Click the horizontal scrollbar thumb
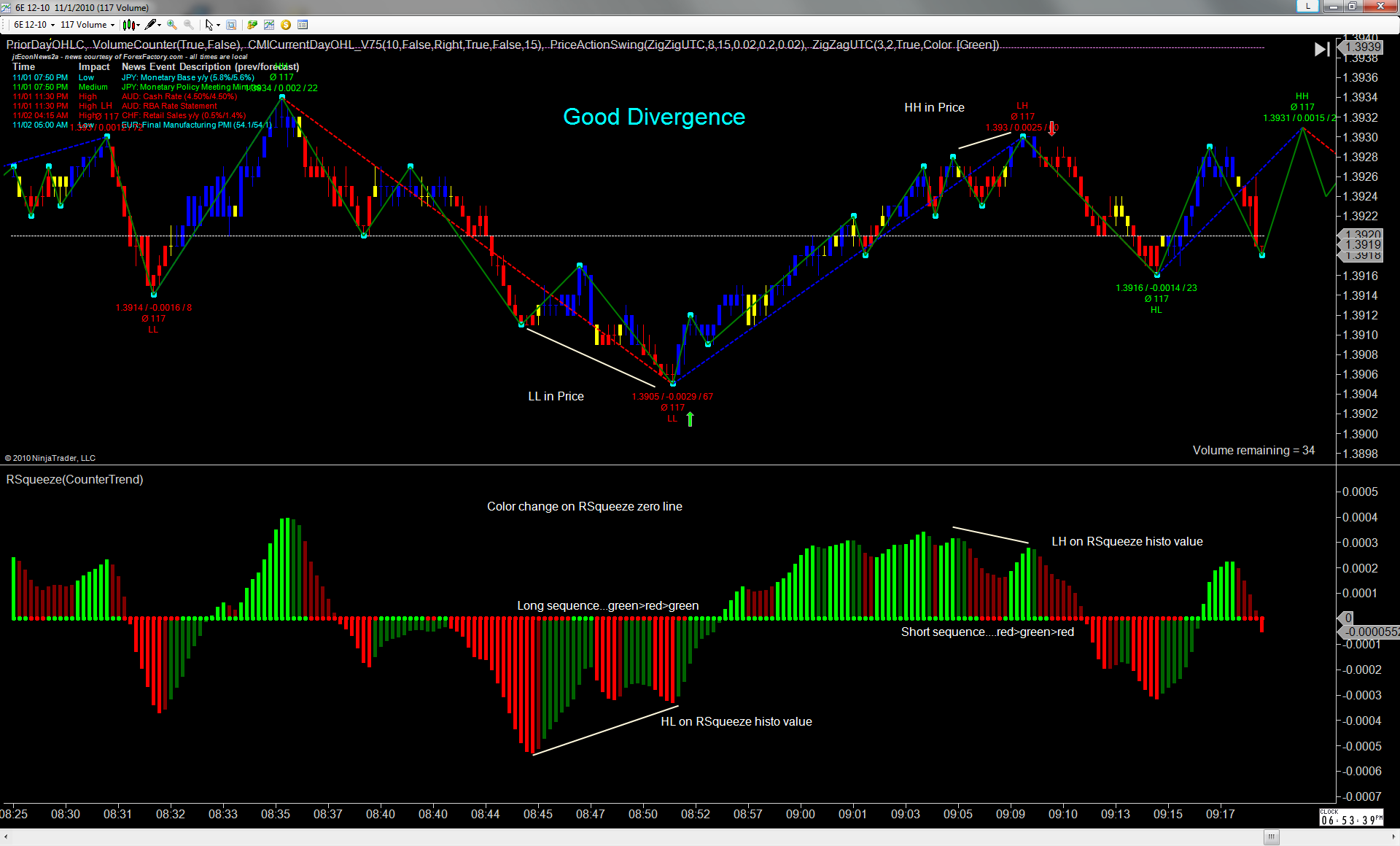 point(1271,837)
